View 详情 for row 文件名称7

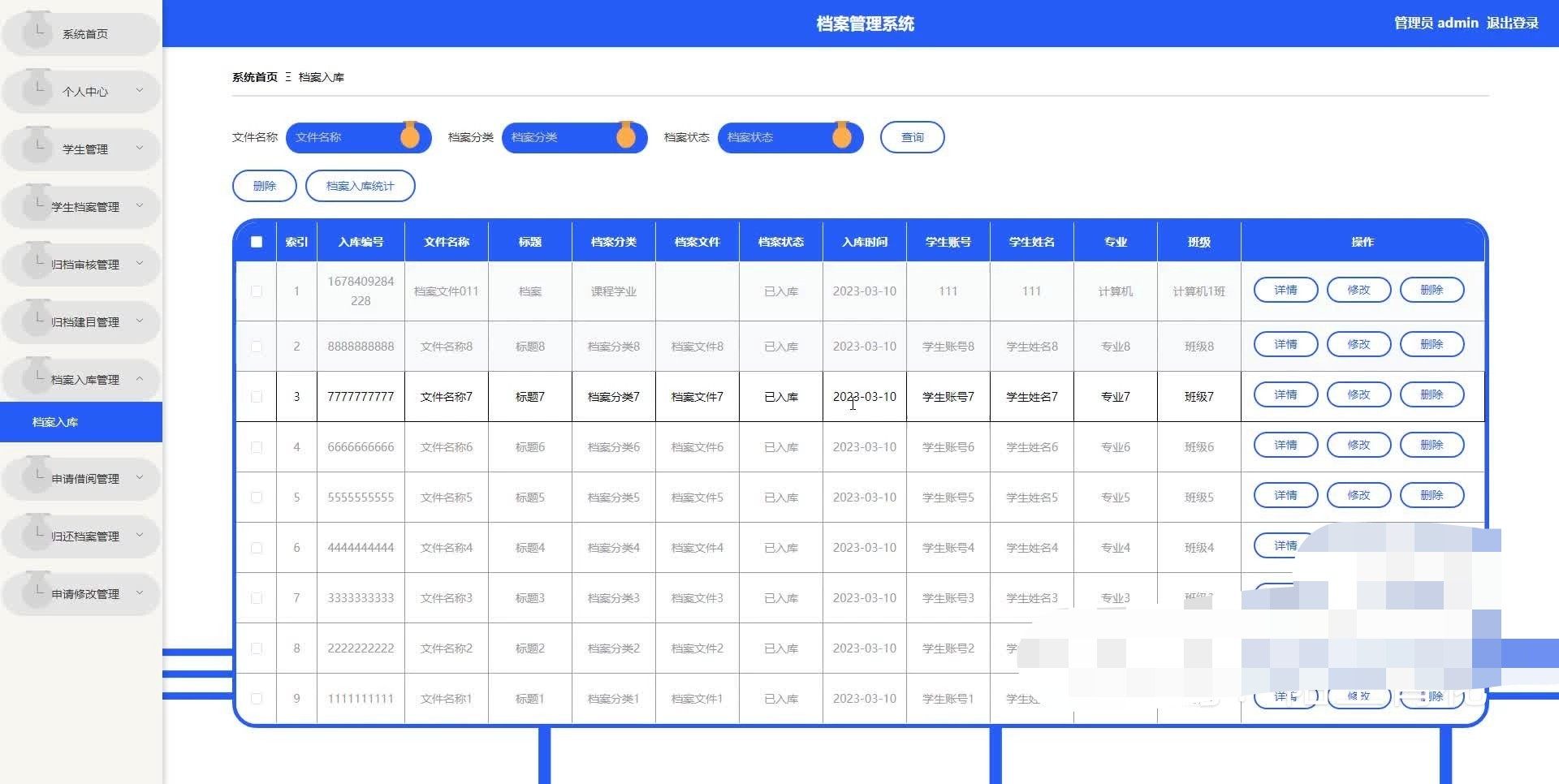tap(1286, 394)
